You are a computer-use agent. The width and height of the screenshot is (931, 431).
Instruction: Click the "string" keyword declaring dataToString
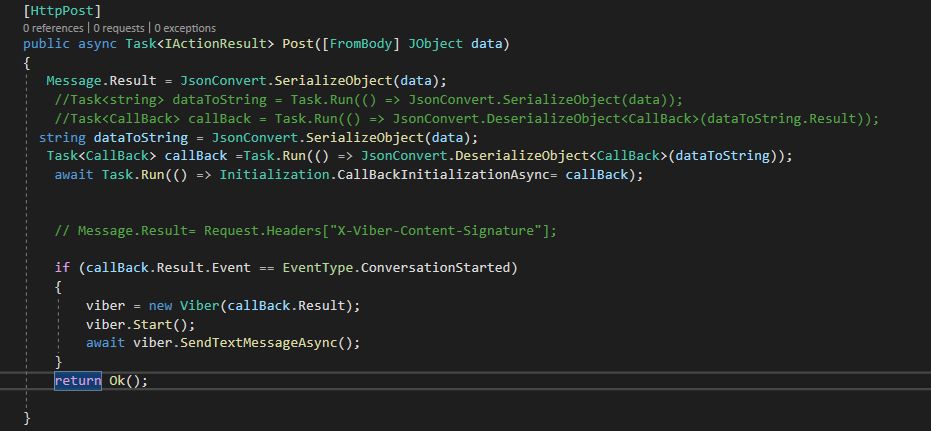(x=62, y=138)
